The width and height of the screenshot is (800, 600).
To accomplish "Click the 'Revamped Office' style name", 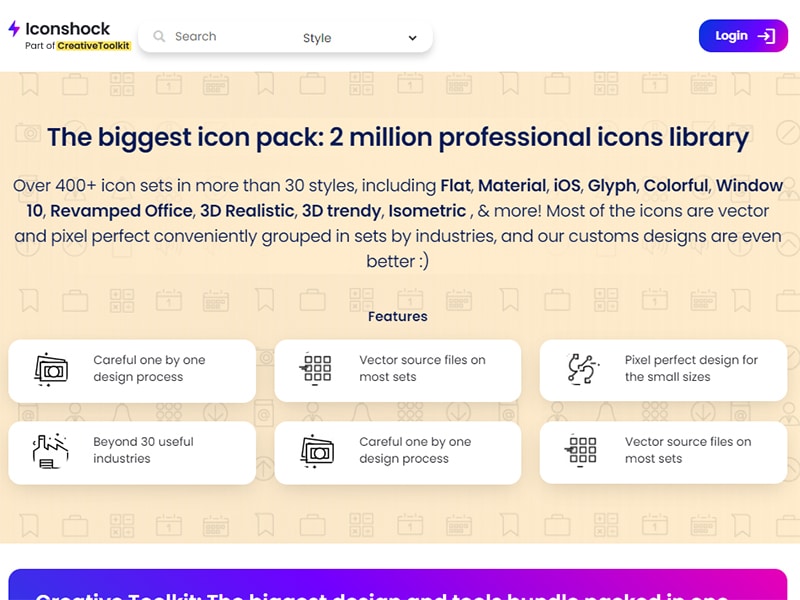I will coord(121,211).
